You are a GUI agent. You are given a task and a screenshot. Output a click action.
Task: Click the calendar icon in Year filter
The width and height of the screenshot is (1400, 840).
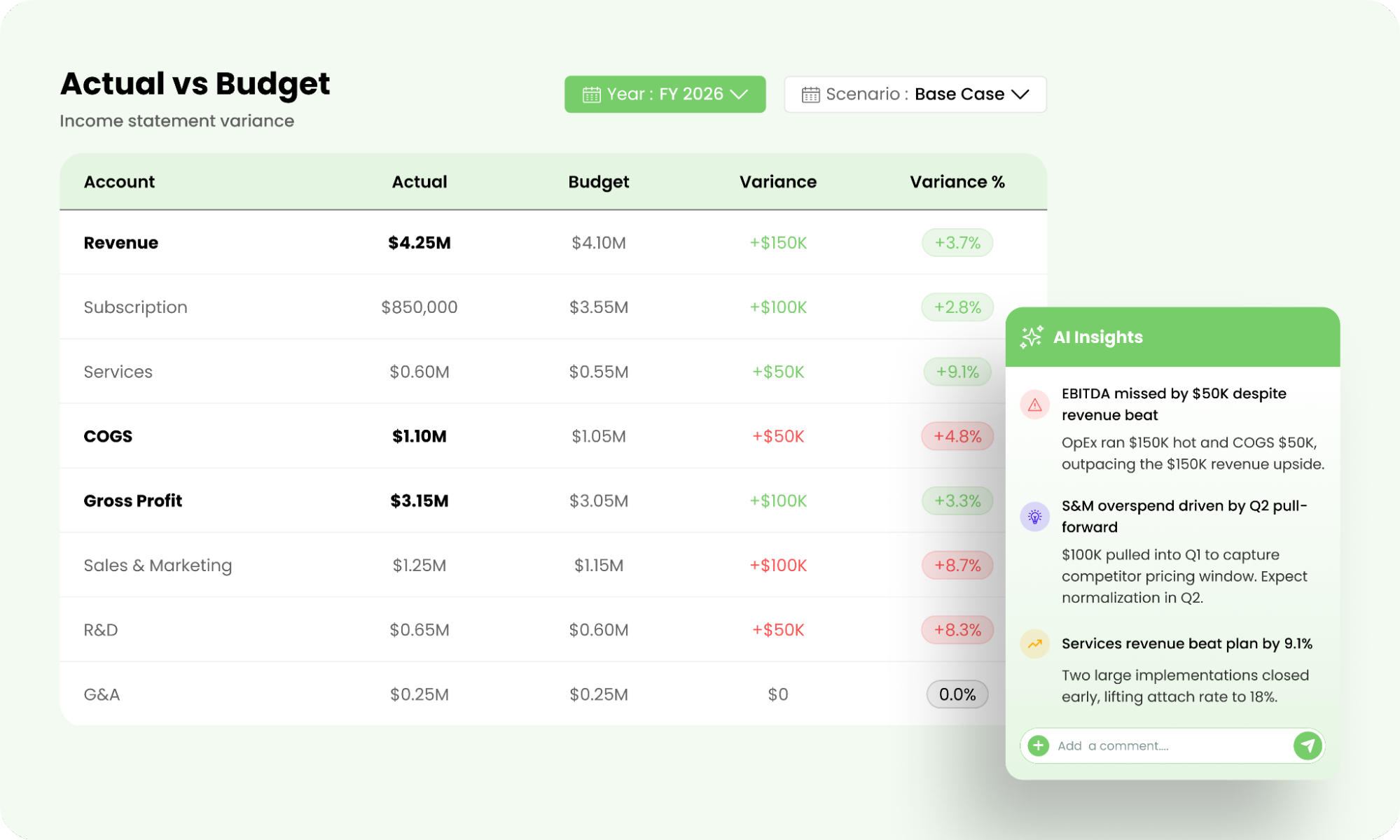coord(592,94)
